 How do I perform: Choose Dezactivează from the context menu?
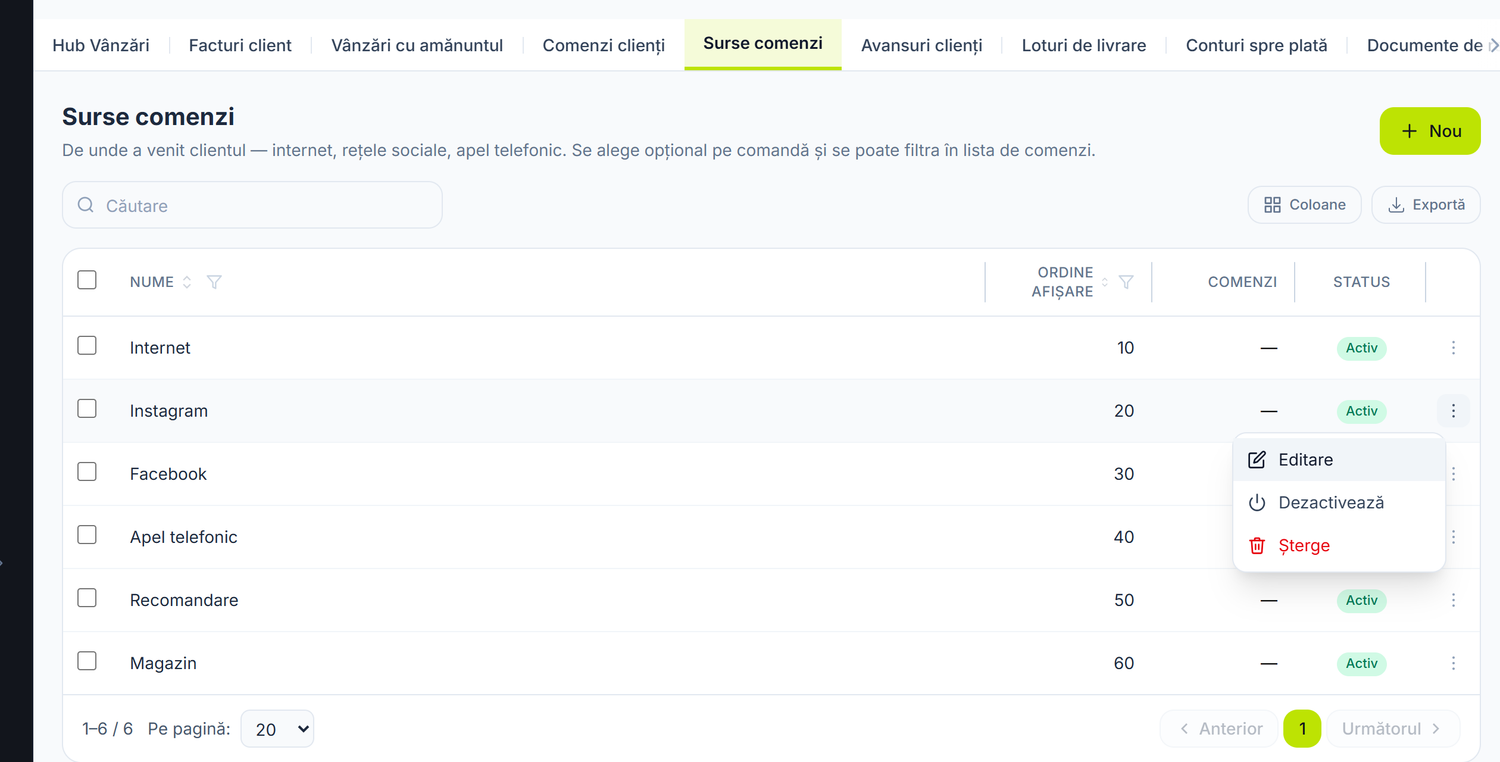pos(1339,503)
